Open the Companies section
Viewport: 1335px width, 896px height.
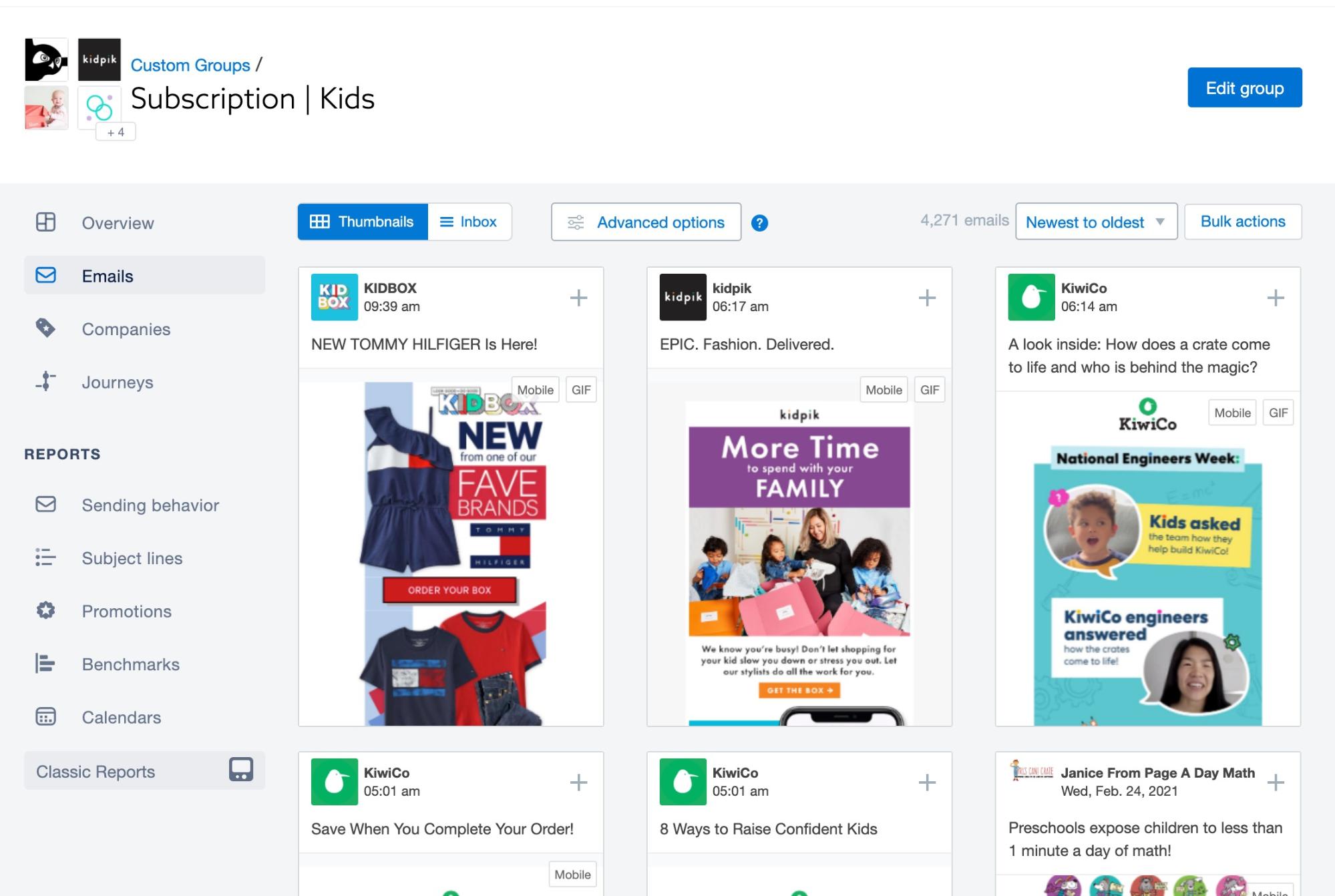click(x=144, y=328)
